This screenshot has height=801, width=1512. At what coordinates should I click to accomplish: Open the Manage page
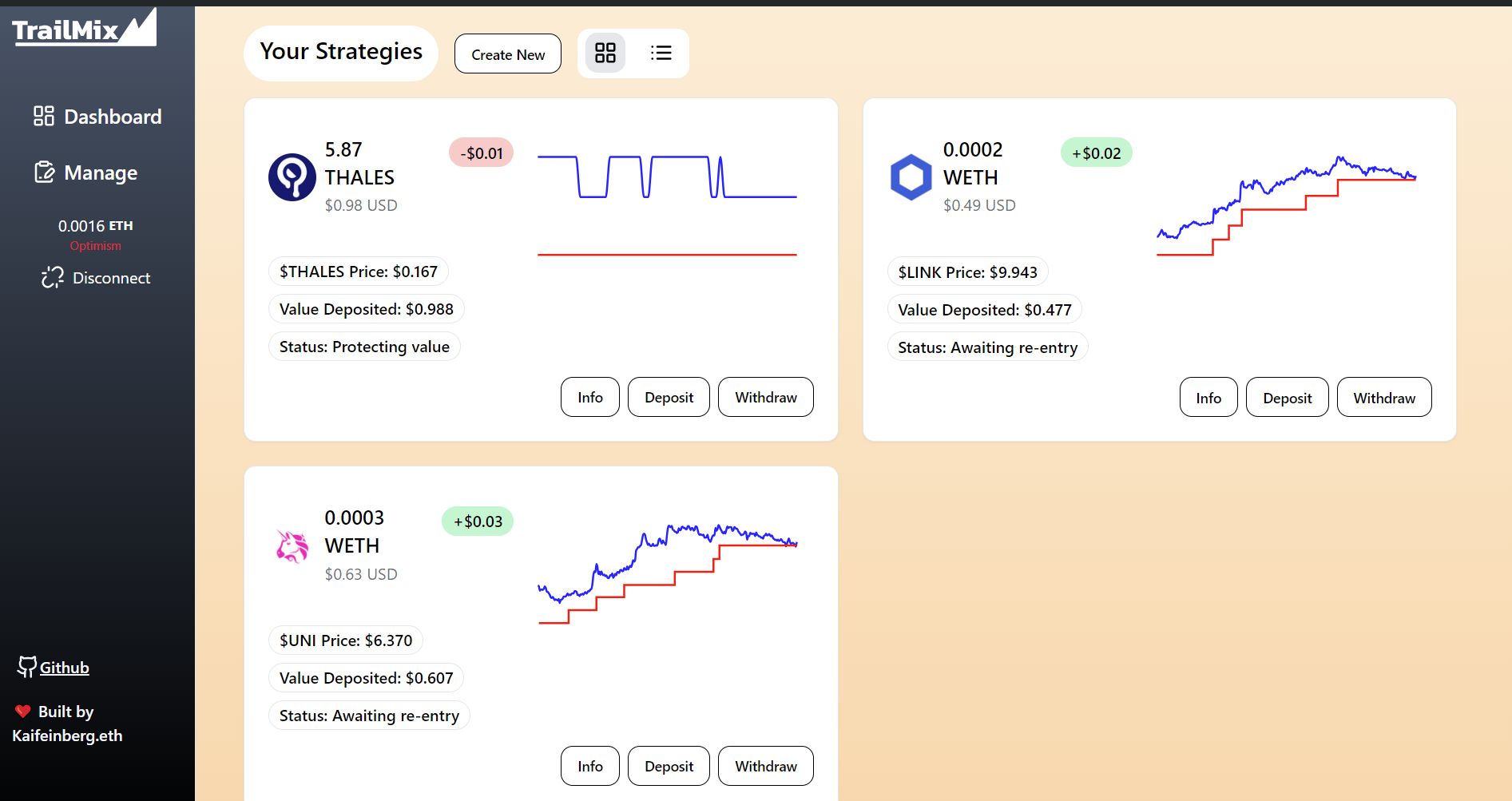tap(85, 172)
